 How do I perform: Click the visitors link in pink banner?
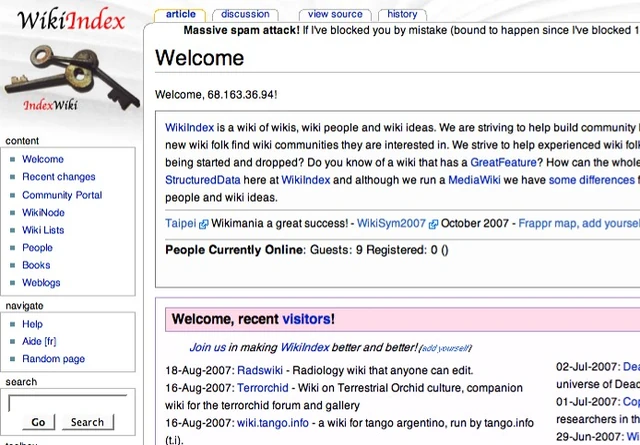(x=307, y=319)
